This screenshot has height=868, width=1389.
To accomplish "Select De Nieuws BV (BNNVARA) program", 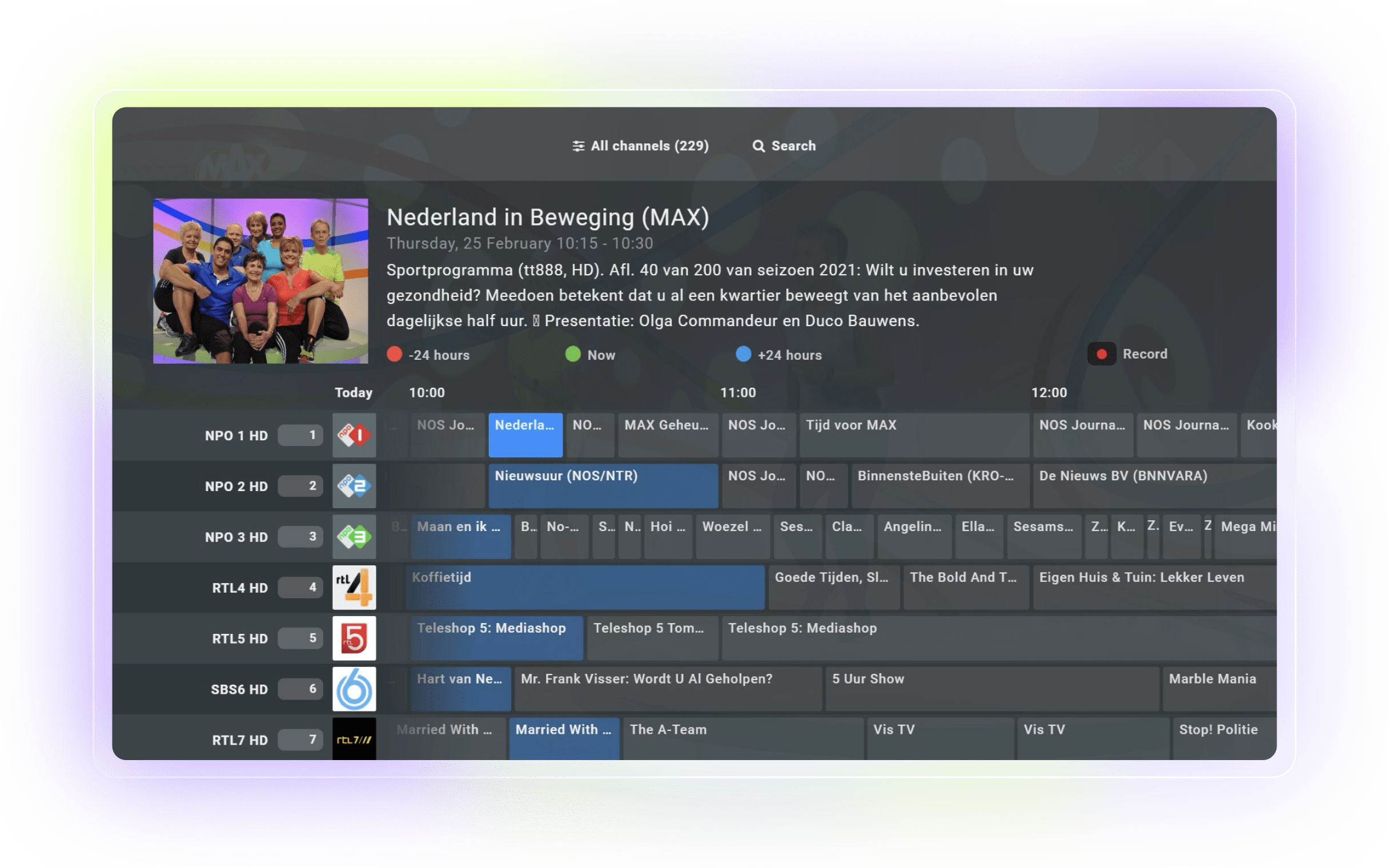I will [x=1155, y=485].
